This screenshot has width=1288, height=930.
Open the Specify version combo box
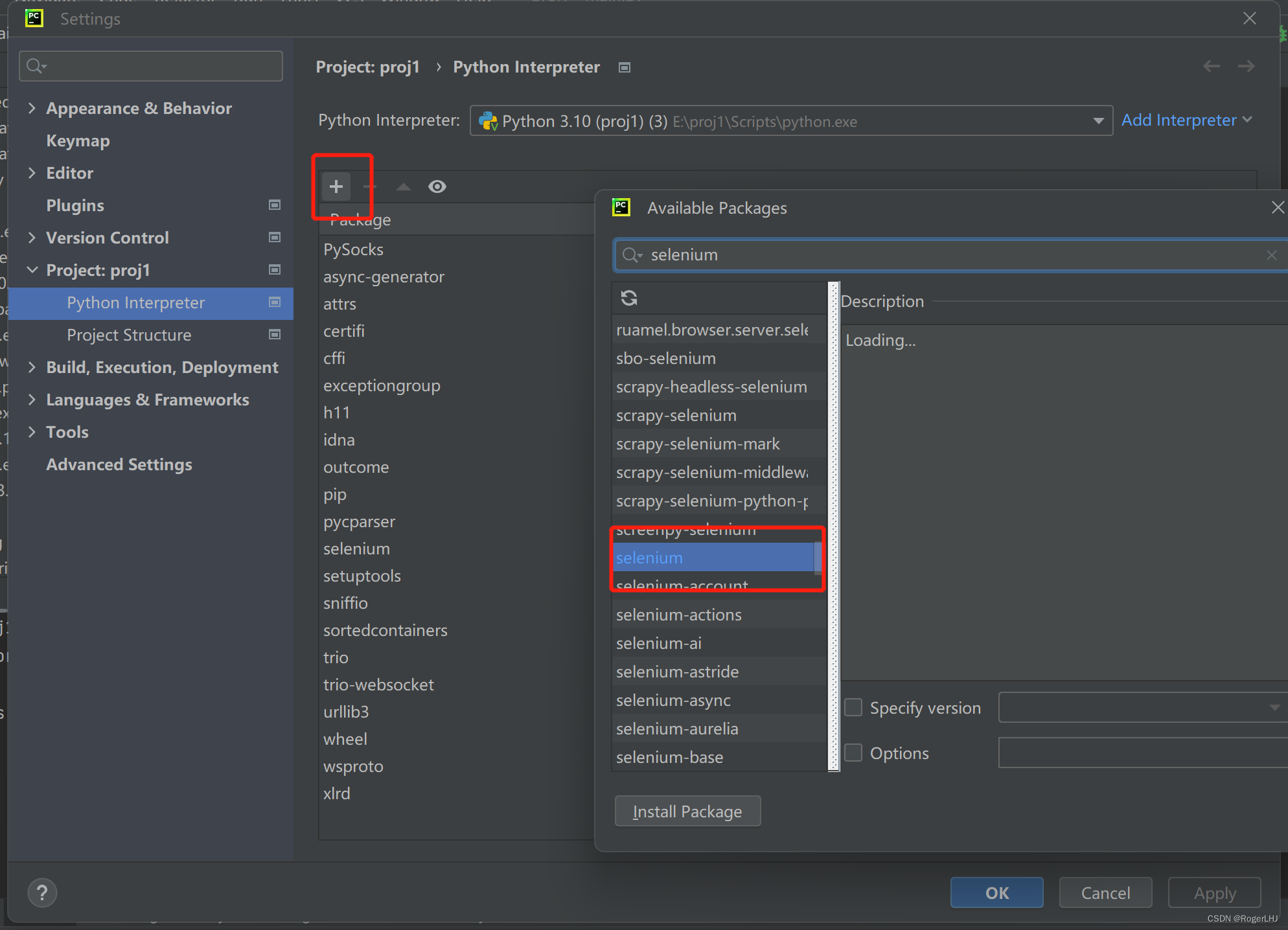point(1143,707)
